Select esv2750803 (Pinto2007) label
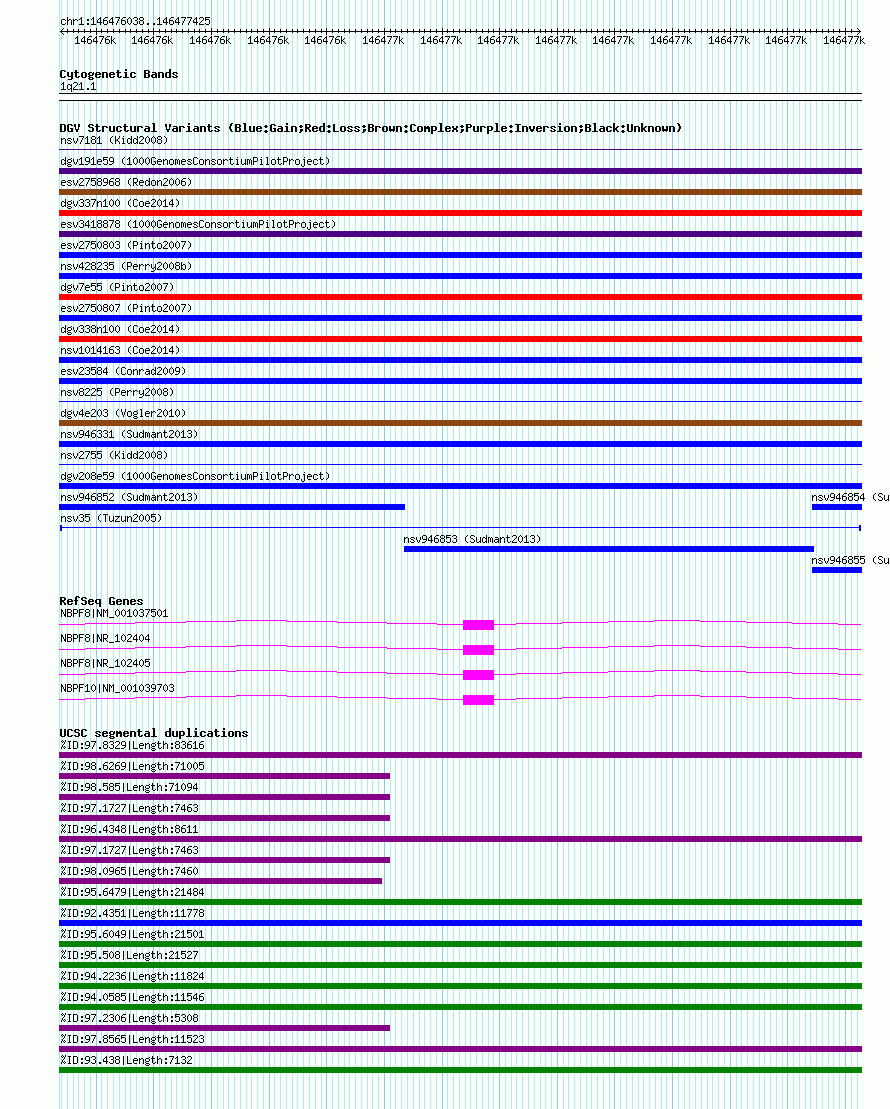This screenshot has height=1109, width=890. click(126, 245)
